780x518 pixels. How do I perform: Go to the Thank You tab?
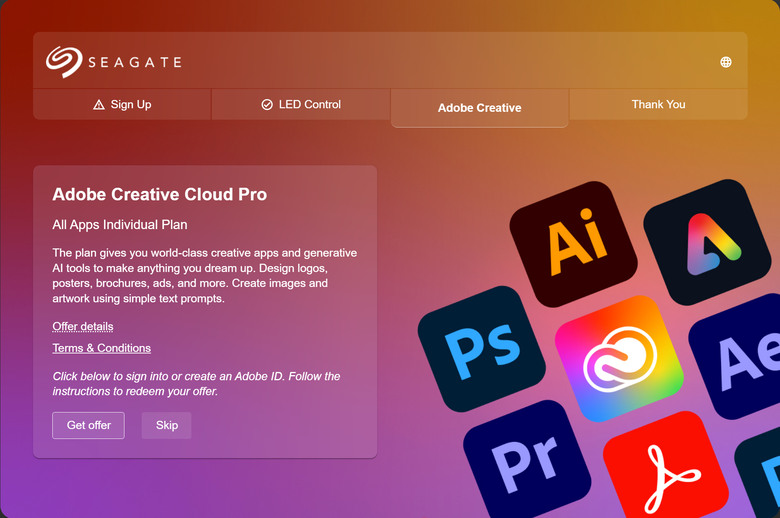point(658,104)
